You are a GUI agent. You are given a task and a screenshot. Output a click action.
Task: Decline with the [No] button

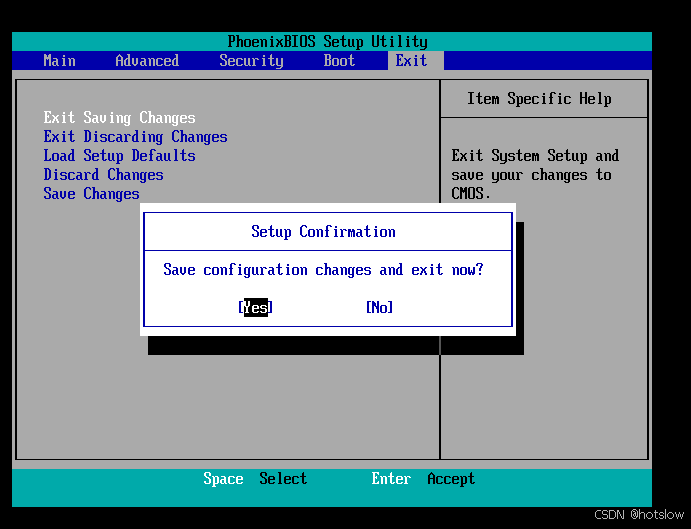(x=379, y=307)
